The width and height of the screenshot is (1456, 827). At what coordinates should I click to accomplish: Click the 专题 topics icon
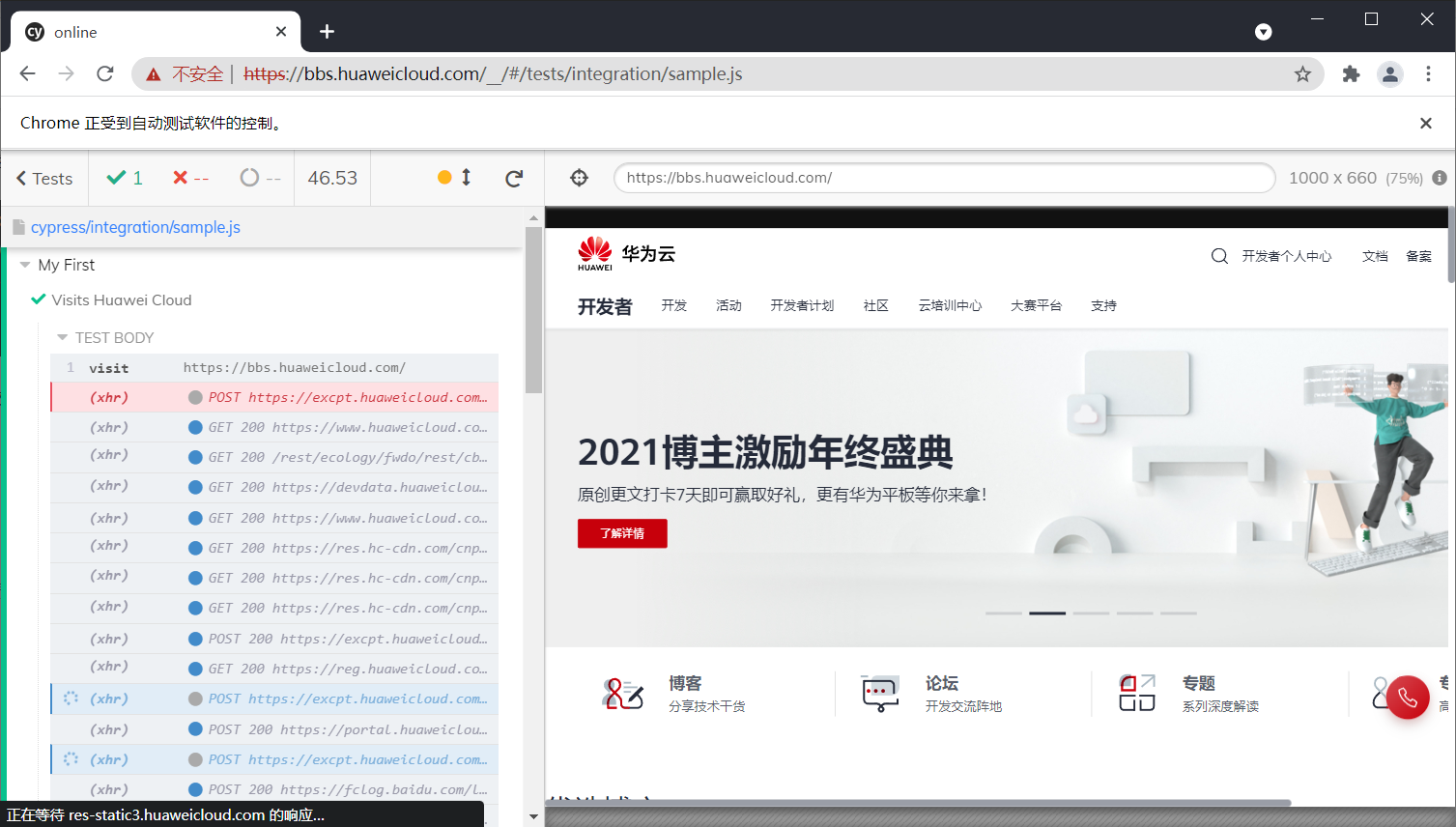coord(1137,693)
